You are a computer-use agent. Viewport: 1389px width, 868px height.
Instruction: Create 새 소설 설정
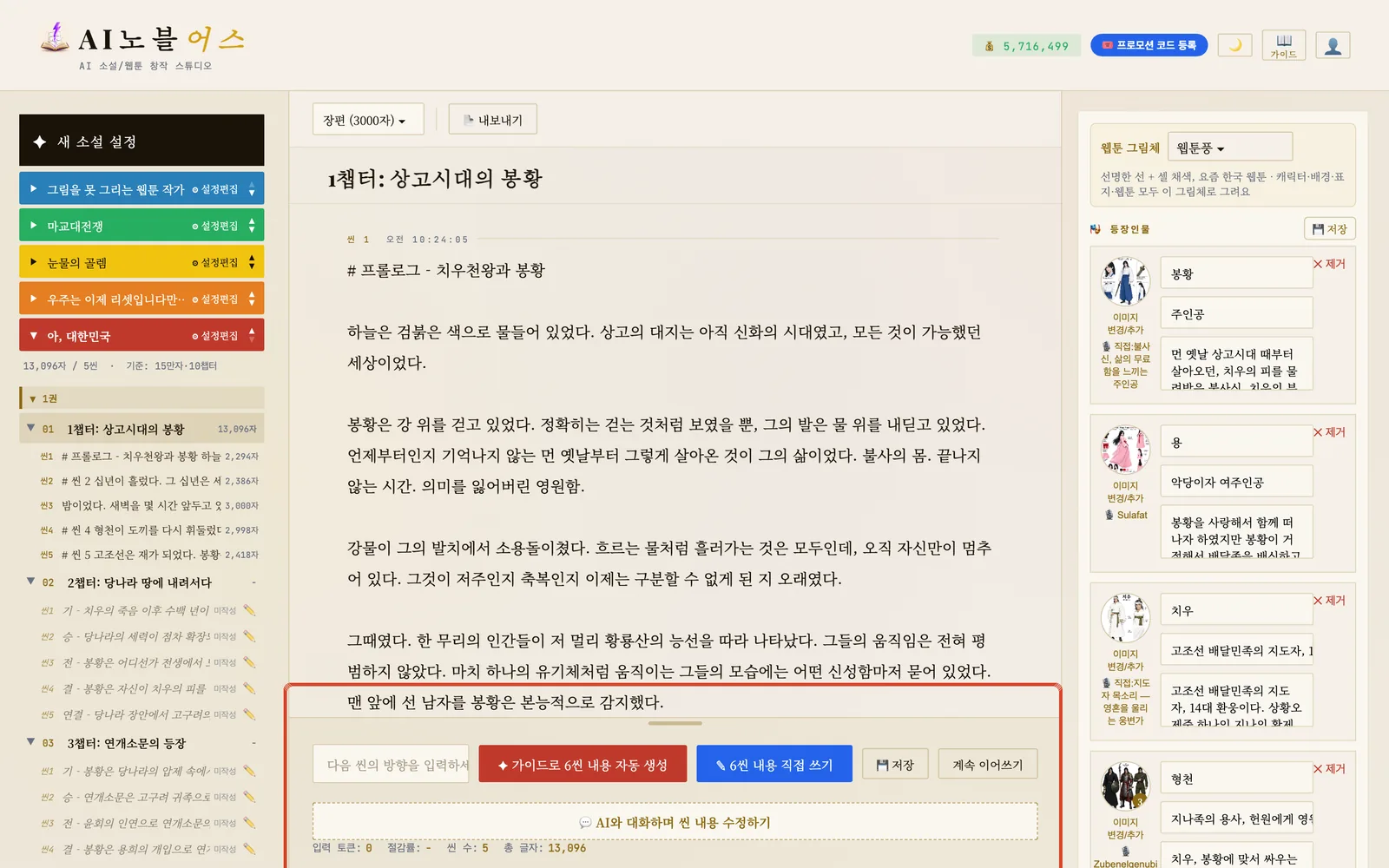tap(142, 141)
